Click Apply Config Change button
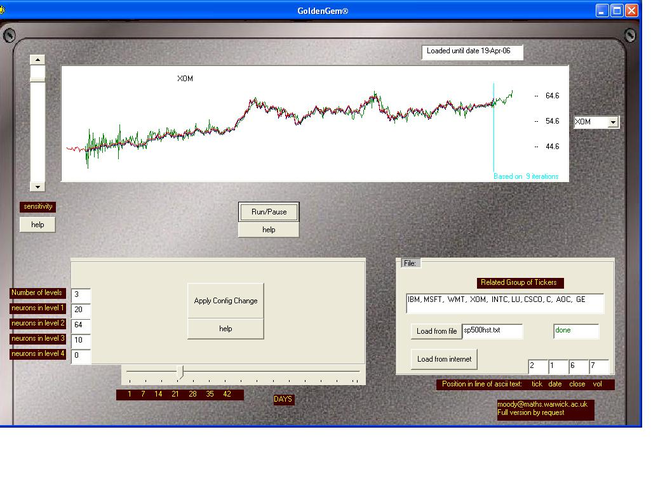665x493 pixels. [226, 301]
